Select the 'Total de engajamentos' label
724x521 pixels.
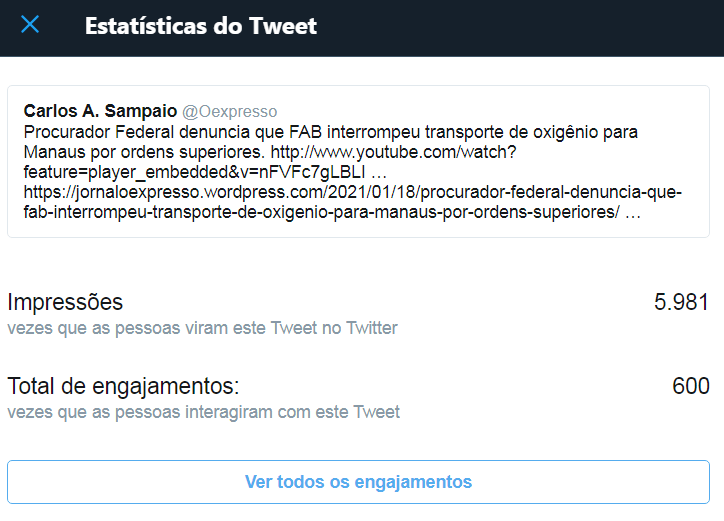pyautogui.click(x=123, y=386)
